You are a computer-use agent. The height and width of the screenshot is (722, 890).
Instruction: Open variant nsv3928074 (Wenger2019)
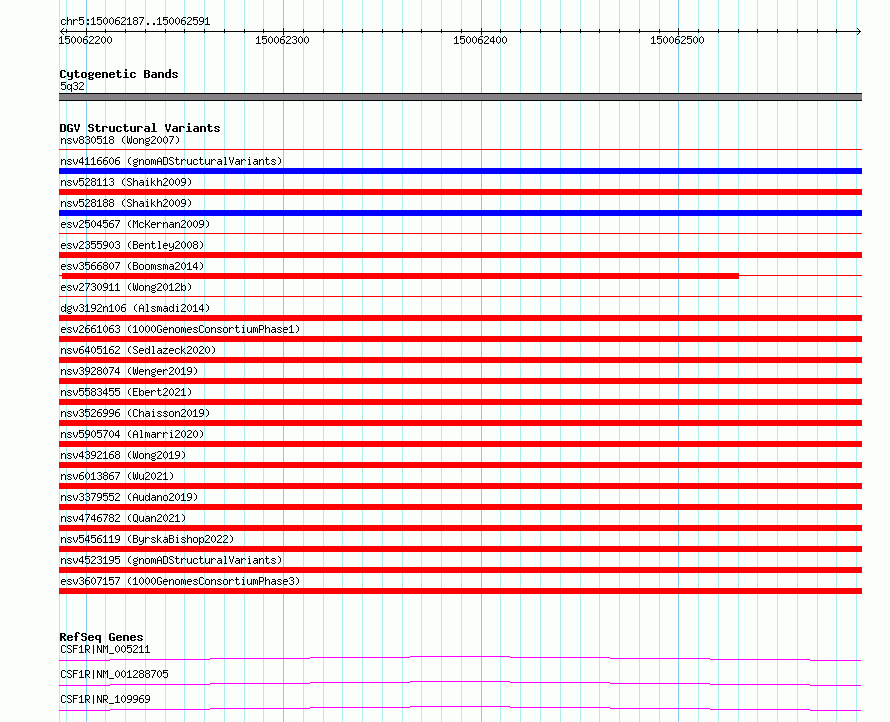click(129, 371)
